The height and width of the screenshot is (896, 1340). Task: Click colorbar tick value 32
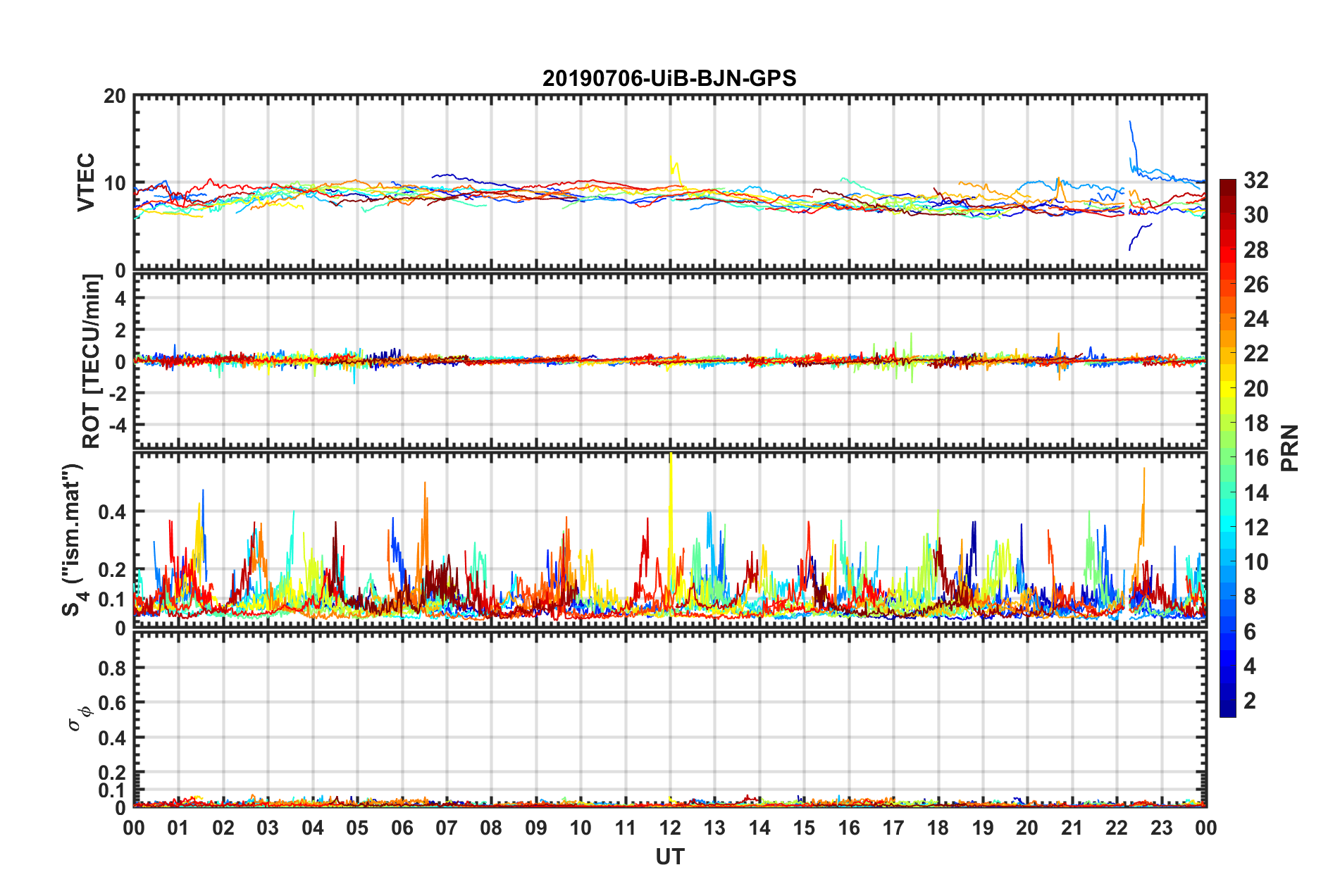[1255, 180]
